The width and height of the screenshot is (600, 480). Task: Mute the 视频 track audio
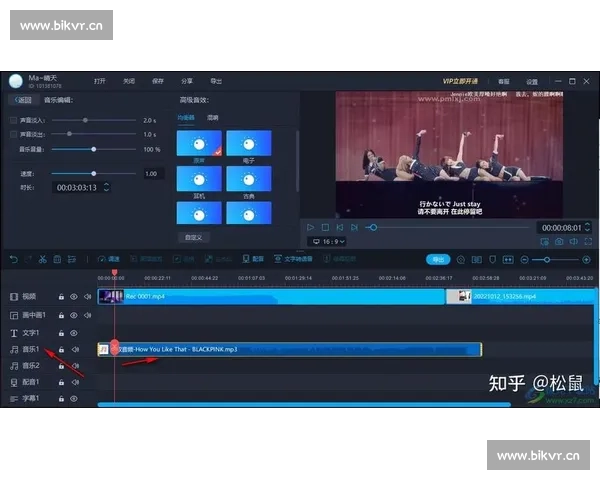pyautogui.click(x=88, y=297)
